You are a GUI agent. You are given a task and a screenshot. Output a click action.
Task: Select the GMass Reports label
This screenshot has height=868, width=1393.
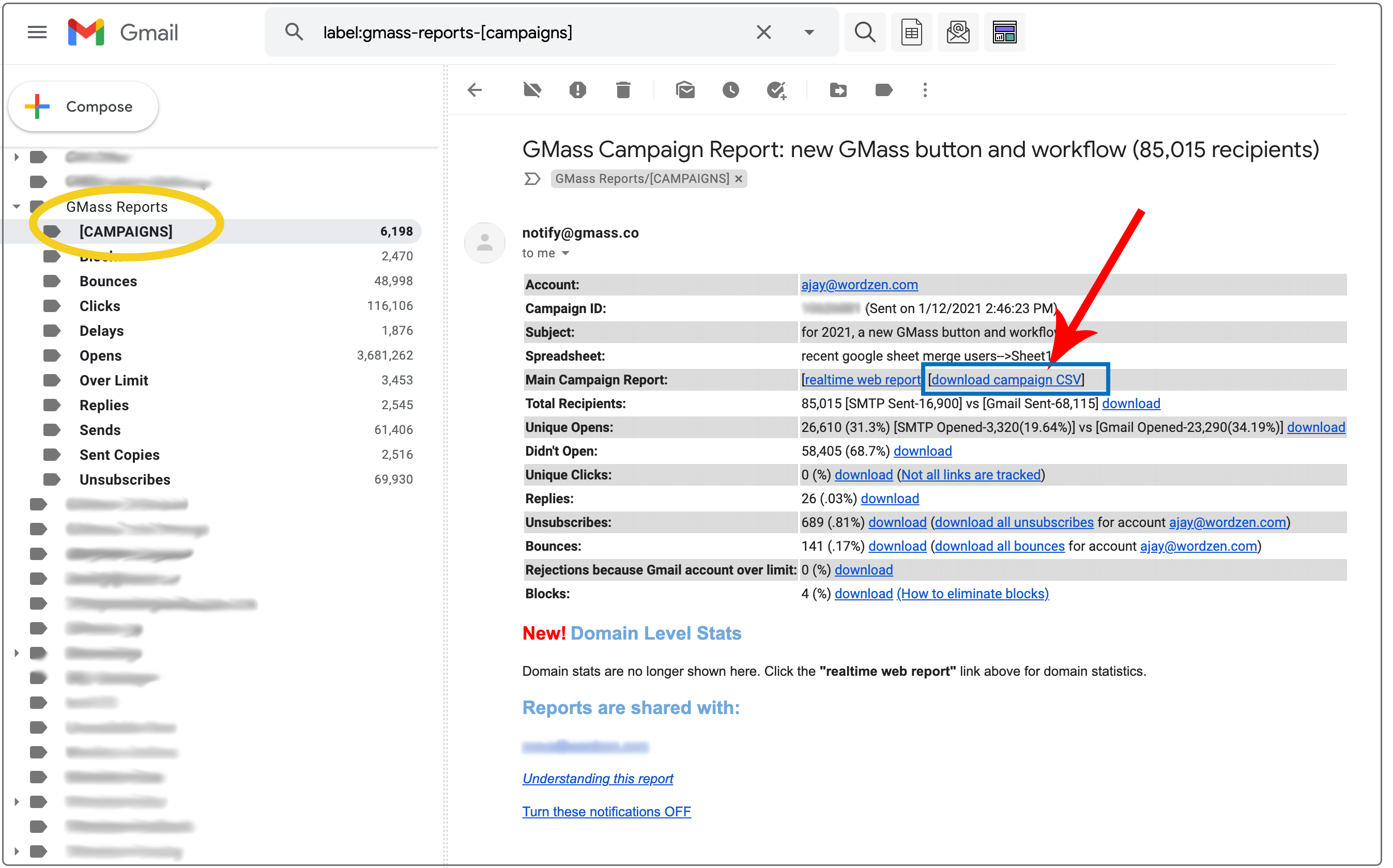[x=117, y=207]
